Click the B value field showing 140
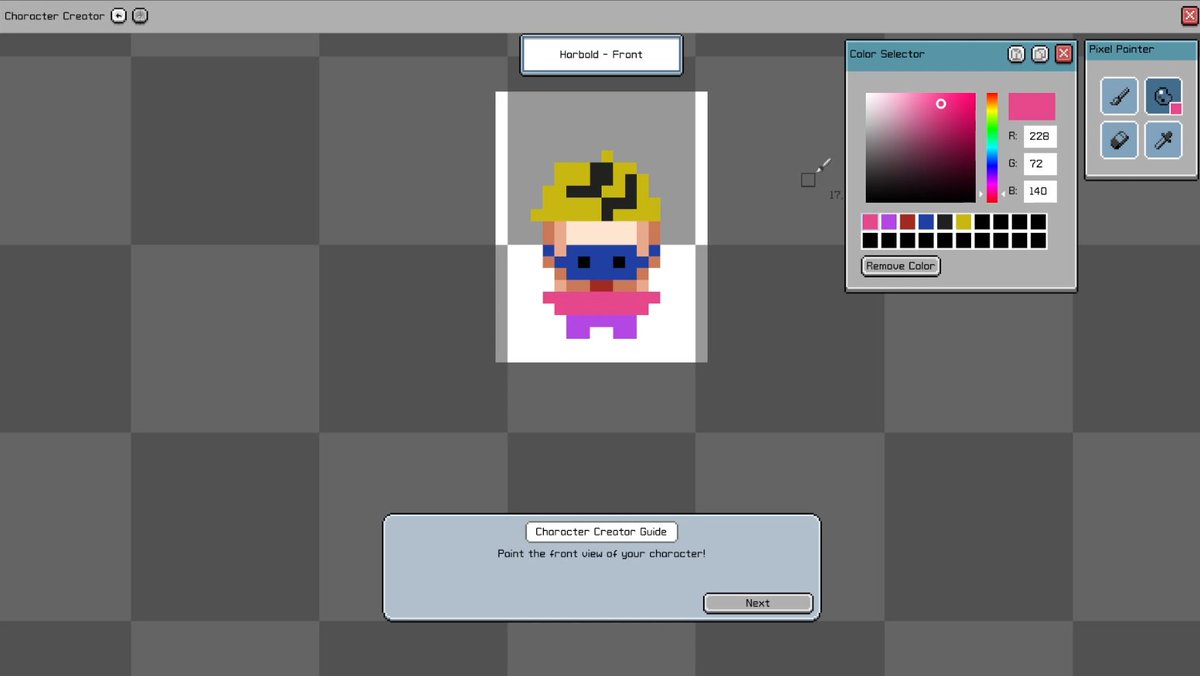1200x676 pixels. coord(1040,191)
